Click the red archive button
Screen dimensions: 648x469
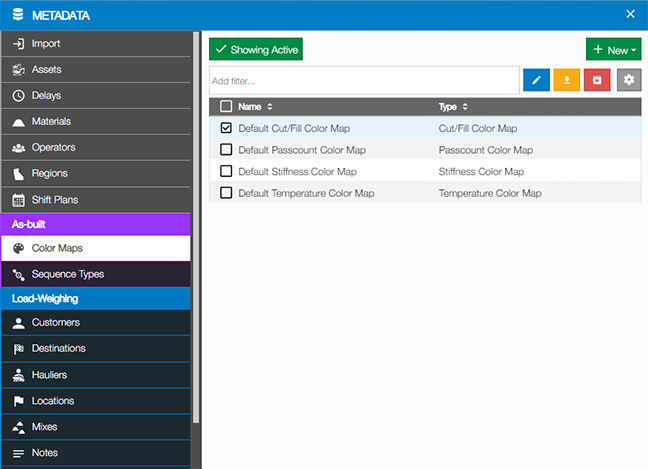597,80
